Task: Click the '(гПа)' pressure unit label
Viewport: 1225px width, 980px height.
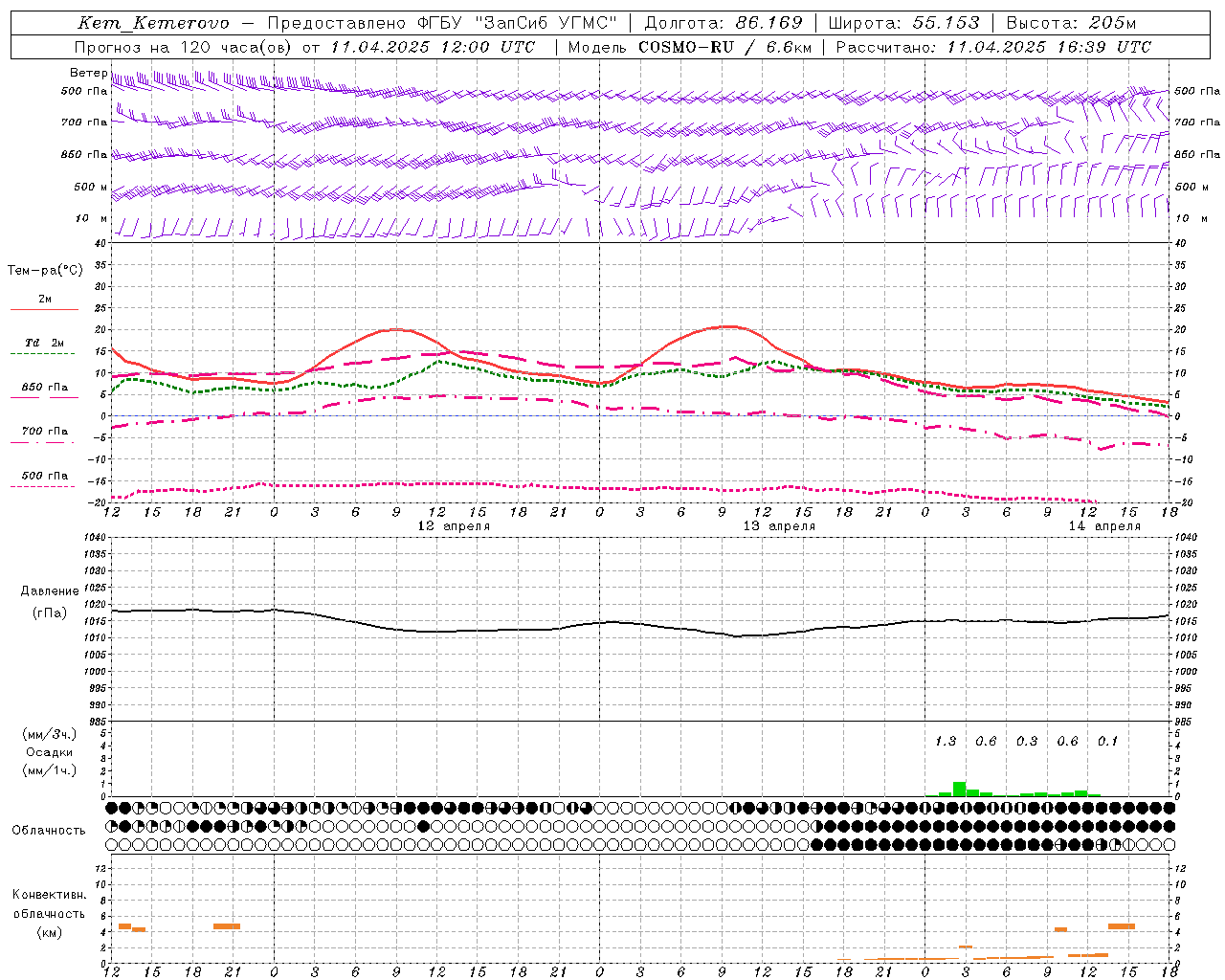Action: pyautogui.click(x=50, y=613)
